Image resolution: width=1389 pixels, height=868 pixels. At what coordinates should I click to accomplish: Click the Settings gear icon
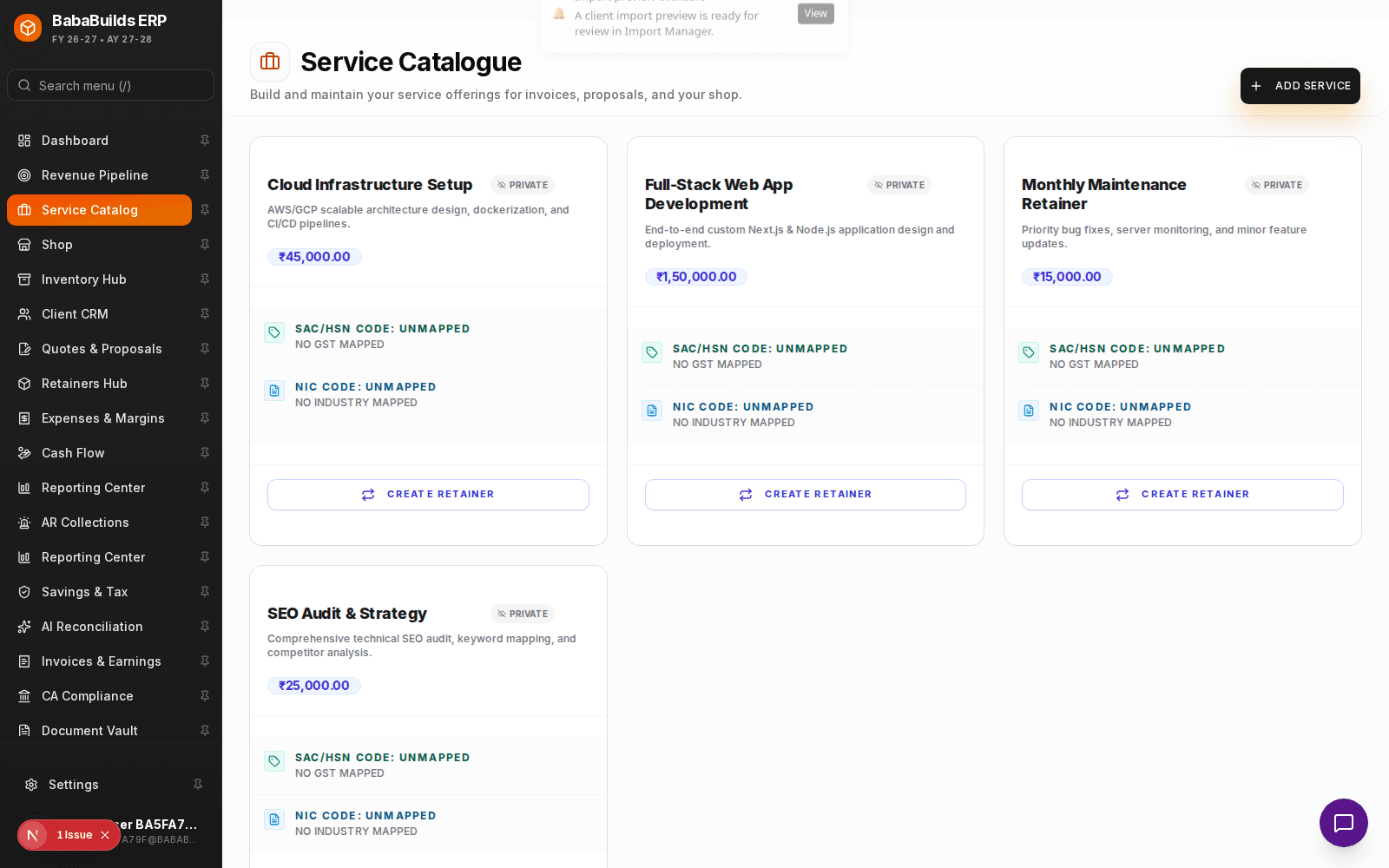click(31, 785)
